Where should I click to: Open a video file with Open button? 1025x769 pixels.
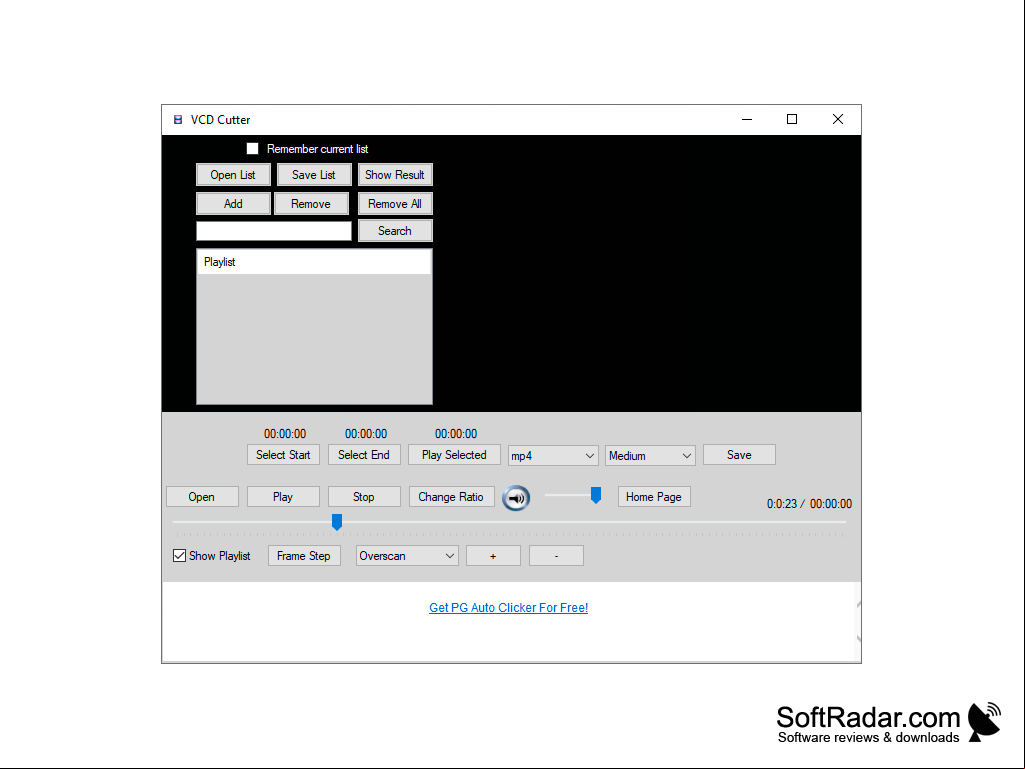202,496
